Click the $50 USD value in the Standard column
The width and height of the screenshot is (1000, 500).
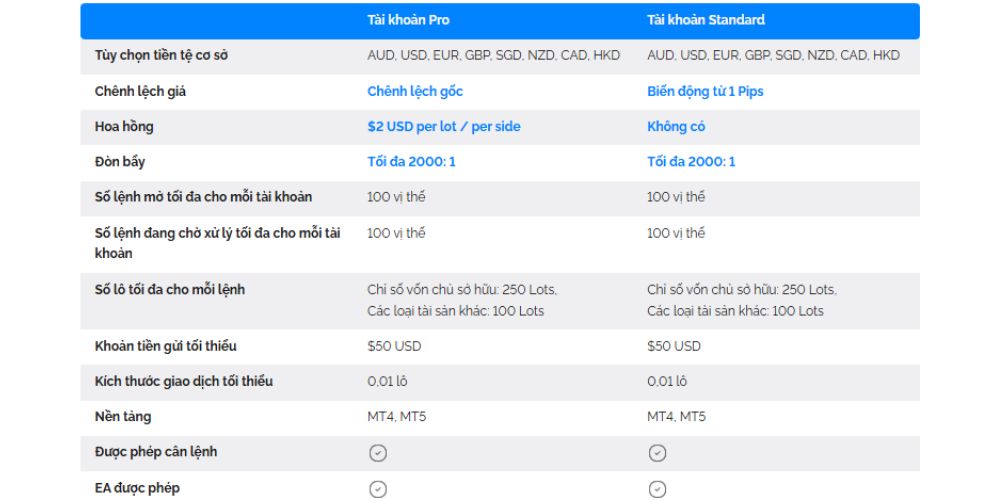point(674,346)
